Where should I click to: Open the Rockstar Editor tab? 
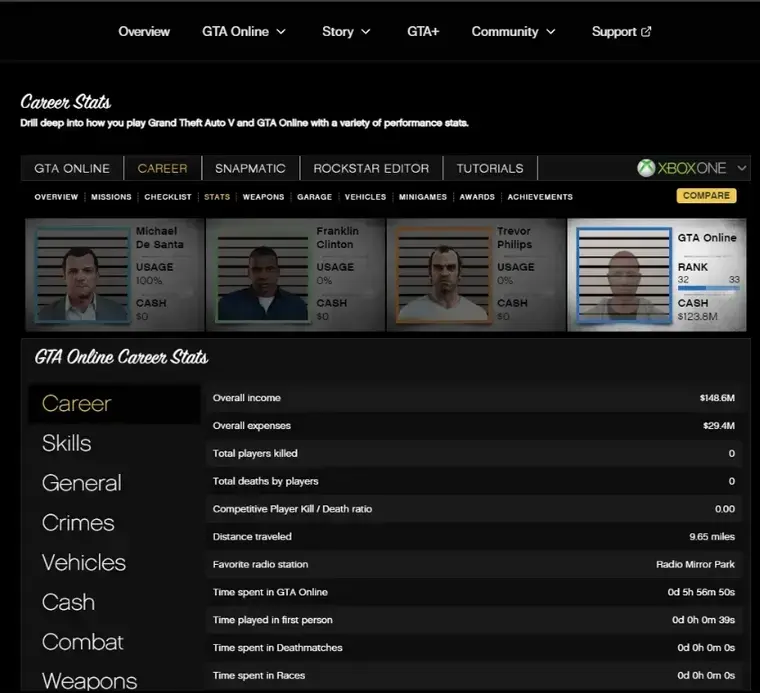(x=371, y=168)
